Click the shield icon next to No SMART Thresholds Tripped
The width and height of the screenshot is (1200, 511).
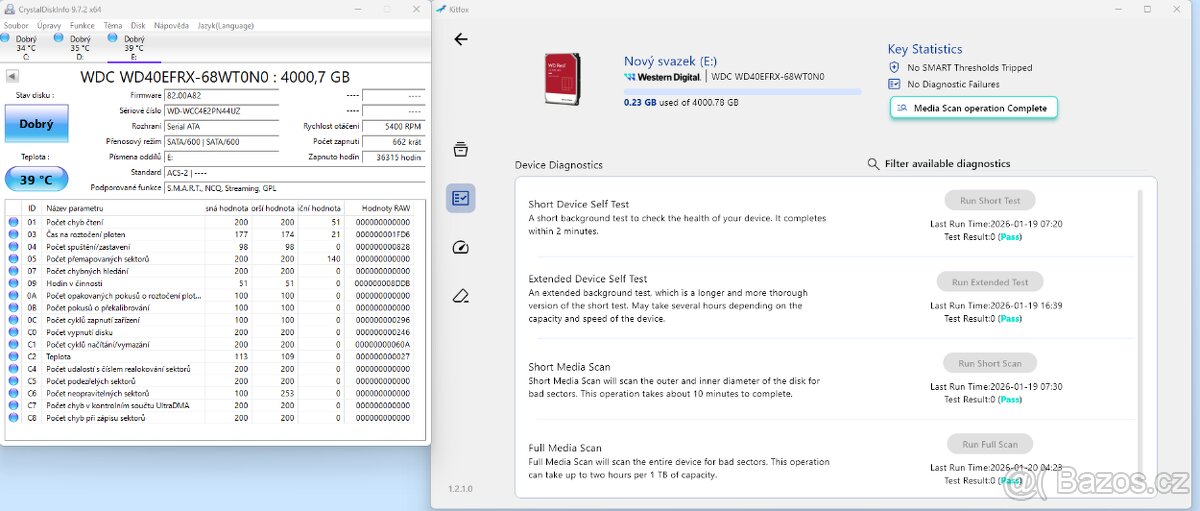pyautogui.click(x=894, y=68)
